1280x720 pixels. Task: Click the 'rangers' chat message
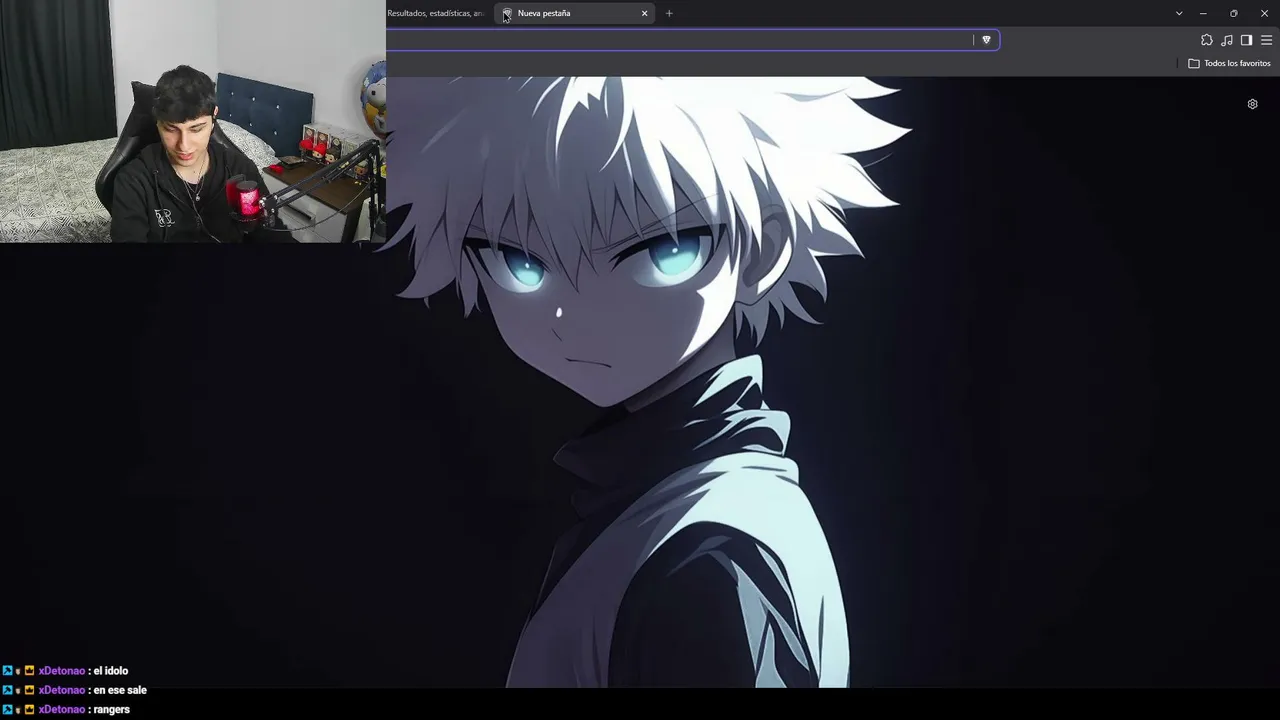(x=111, y=709)
